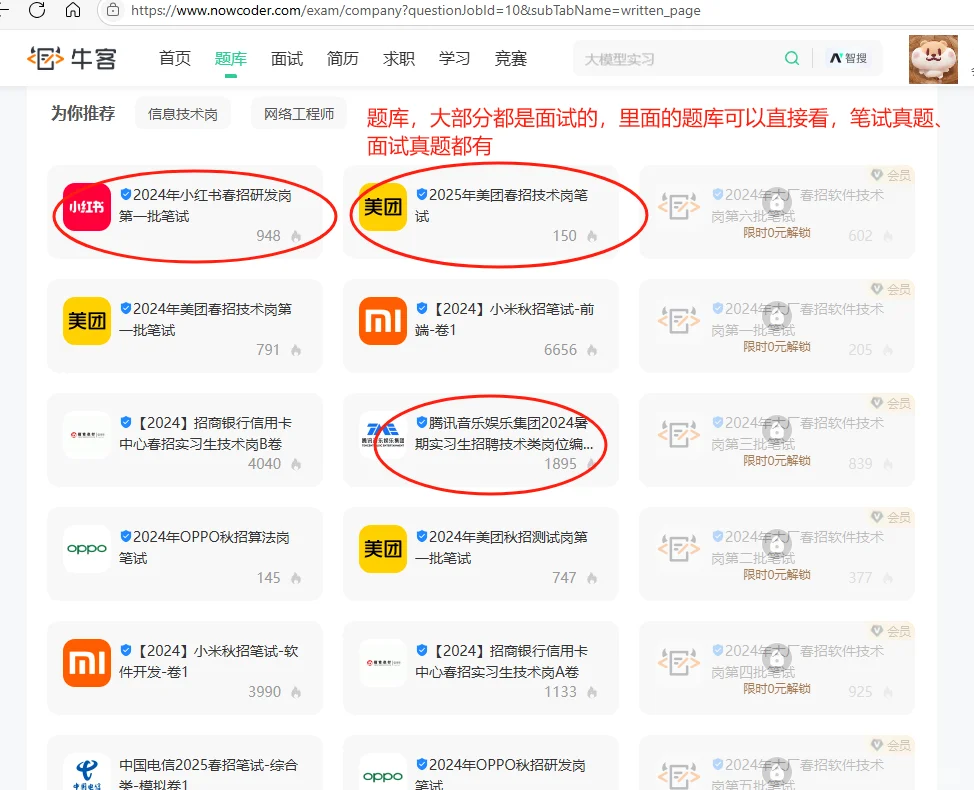Click the 4040 popularity count text
This screenshot has height=790, width=974.
pos(264,464)
